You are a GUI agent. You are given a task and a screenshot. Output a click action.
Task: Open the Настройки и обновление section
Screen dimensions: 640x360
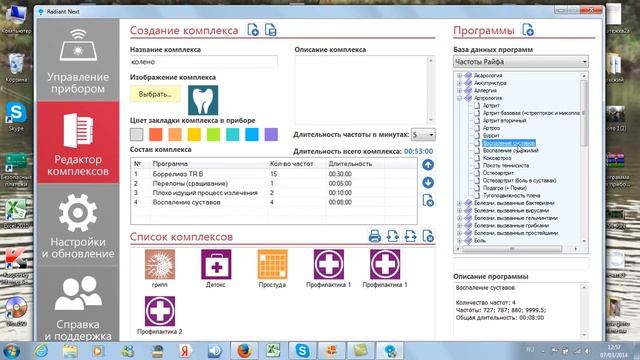(x=78, y=225)
